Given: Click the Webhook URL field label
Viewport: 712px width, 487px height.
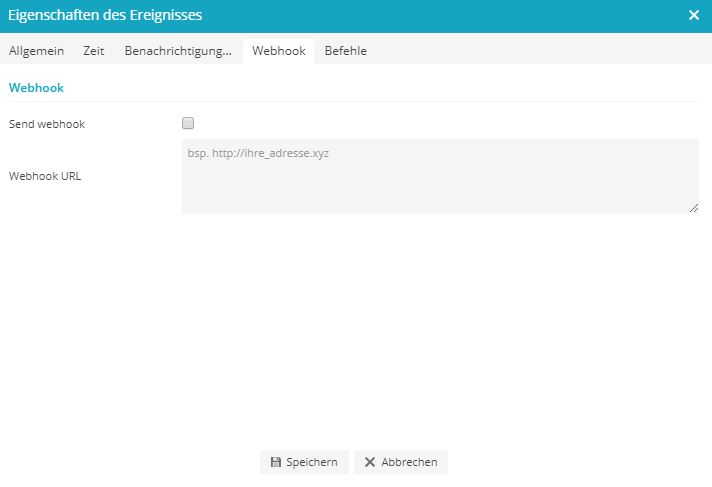Looking at the screenshot, I should click(x=45, y=176).
